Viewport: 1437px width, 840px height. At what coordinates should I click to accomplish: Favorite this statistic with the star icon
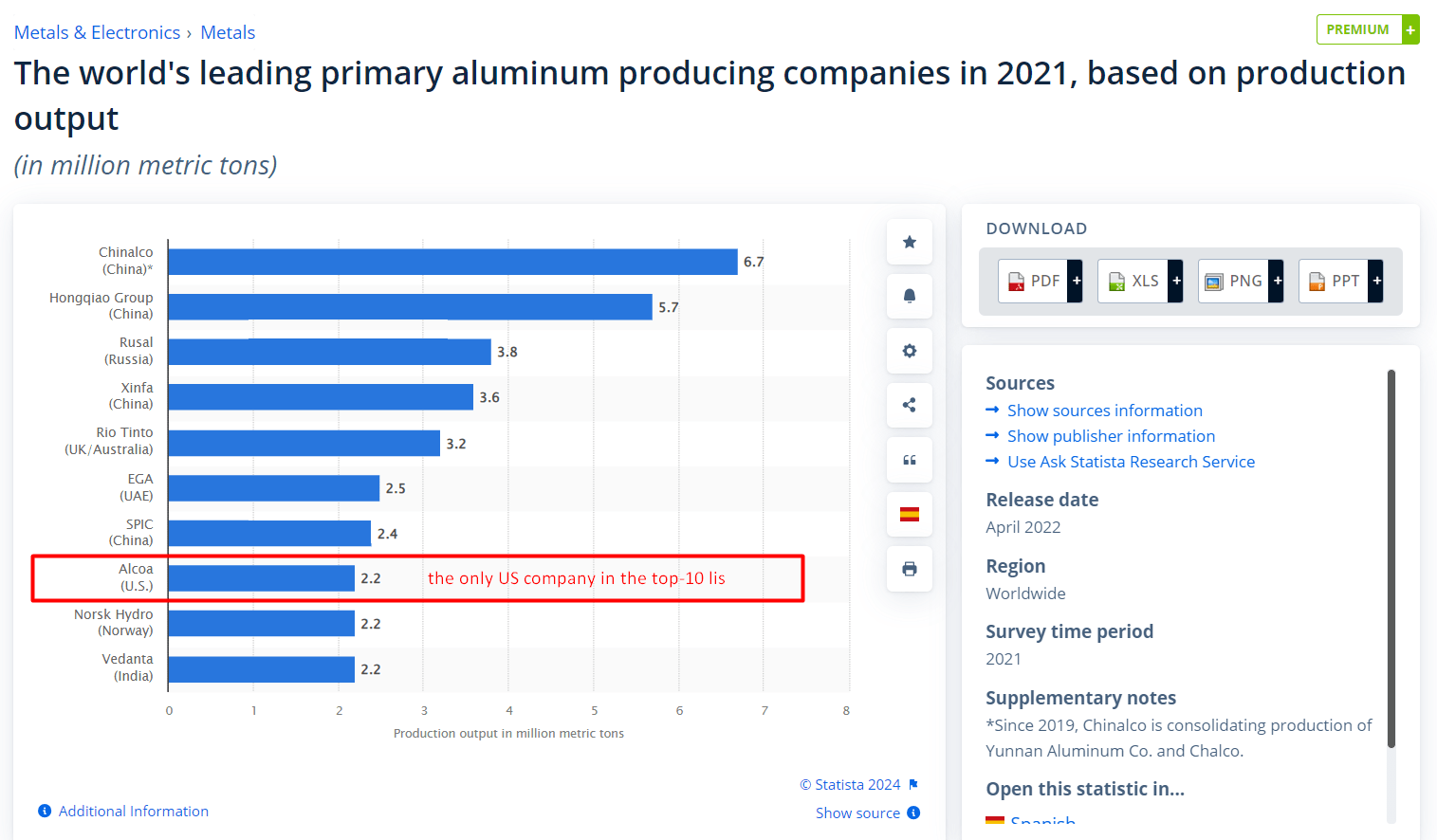(x=909, y=242)
